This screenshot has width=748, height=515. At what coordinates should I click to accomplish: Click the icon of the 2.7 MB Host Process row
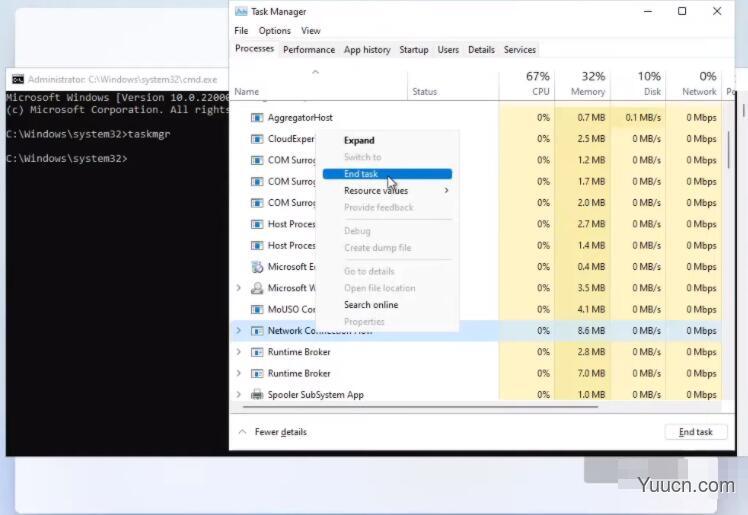pos(257,224)
